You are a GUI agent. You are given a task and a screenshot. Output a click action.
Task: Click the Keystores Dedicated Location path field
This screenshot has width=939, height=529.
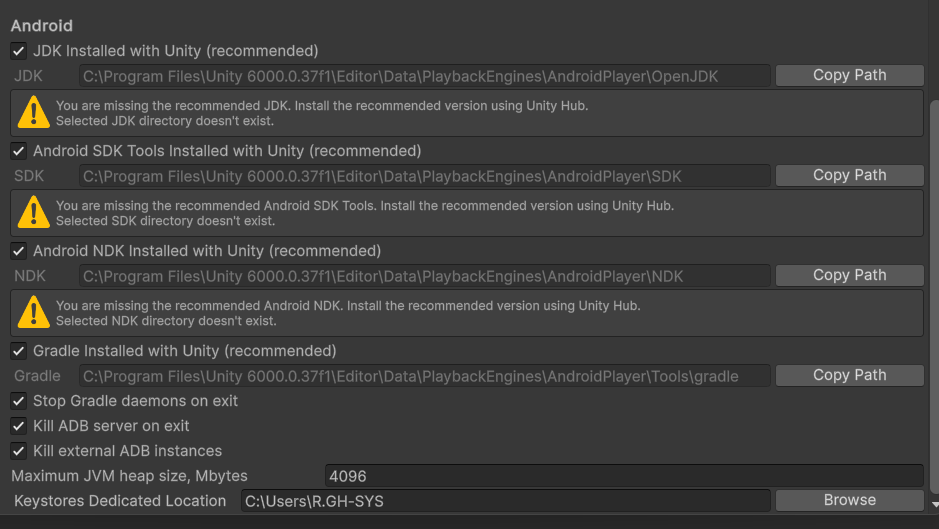[x=505, y=501]
